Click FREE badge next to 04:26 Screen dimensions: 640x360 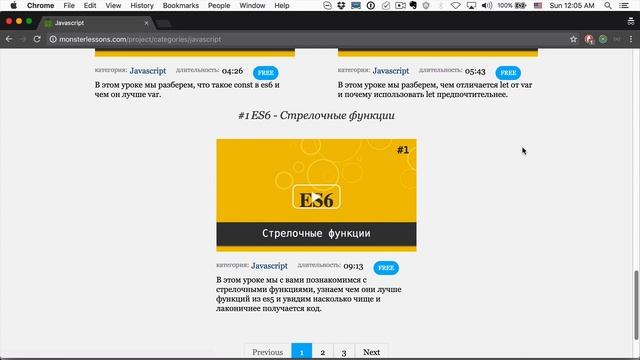pos(266,73)
